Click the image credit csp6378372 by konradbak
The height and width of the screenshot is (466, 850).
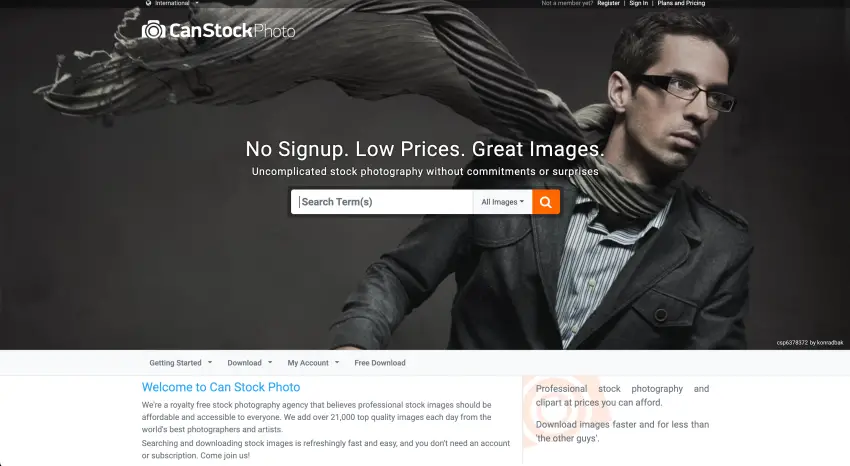click(810, 343)
